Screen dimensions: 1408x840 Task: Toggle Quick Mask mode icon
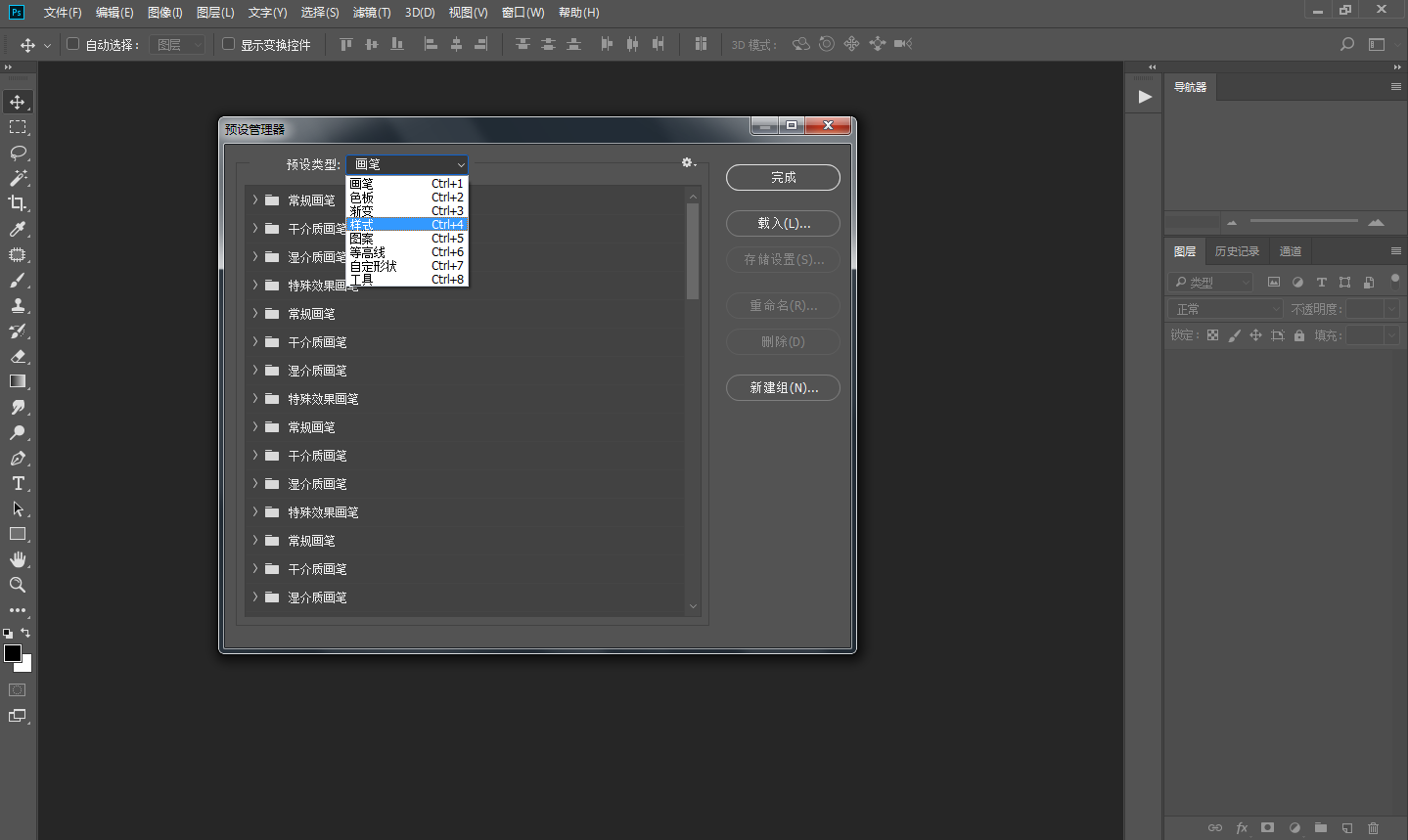coord(18,690)
